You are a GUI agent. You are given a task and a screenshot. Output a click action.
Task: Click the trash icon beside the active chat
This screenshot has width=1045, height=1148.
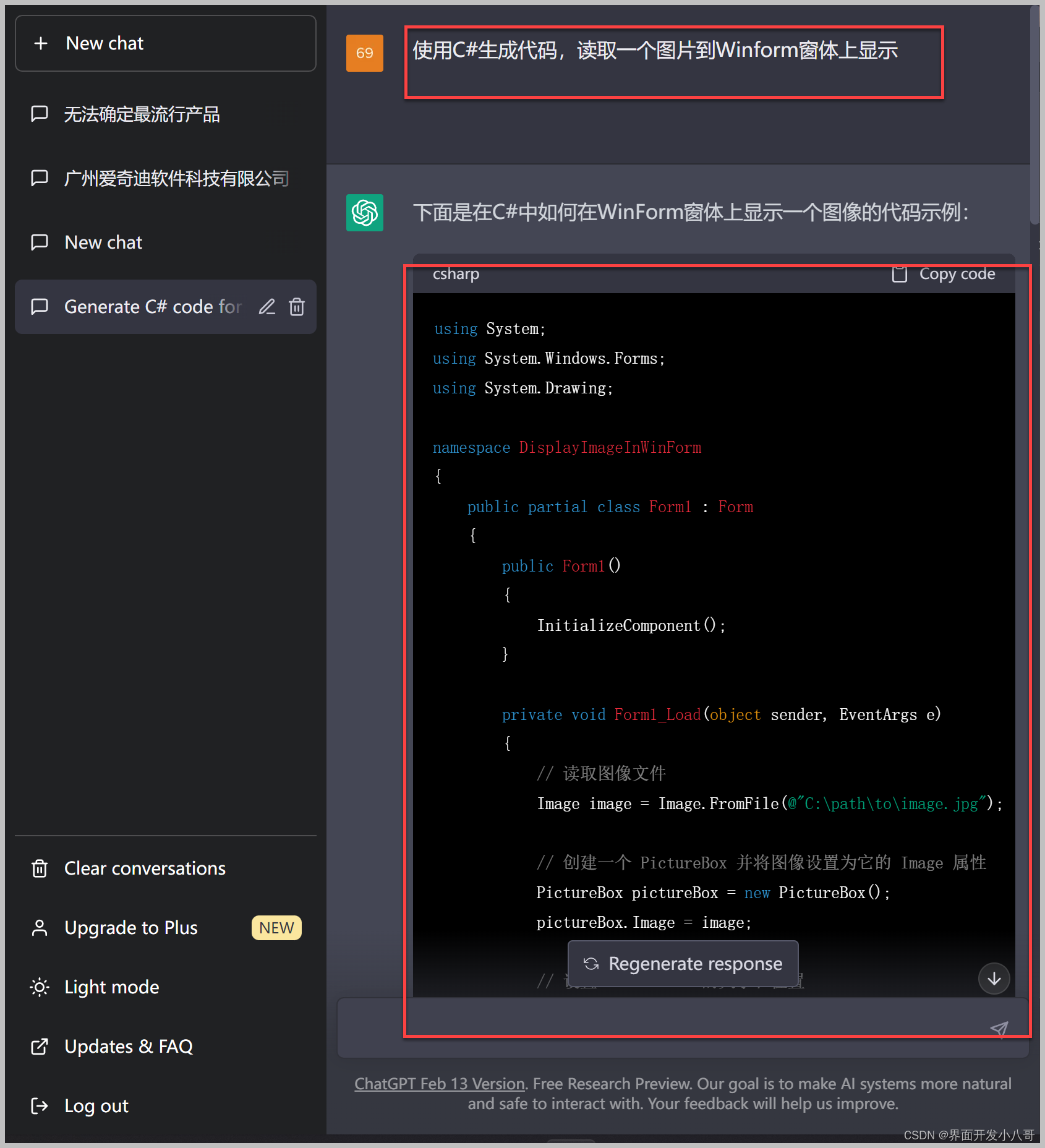[297, 307]
